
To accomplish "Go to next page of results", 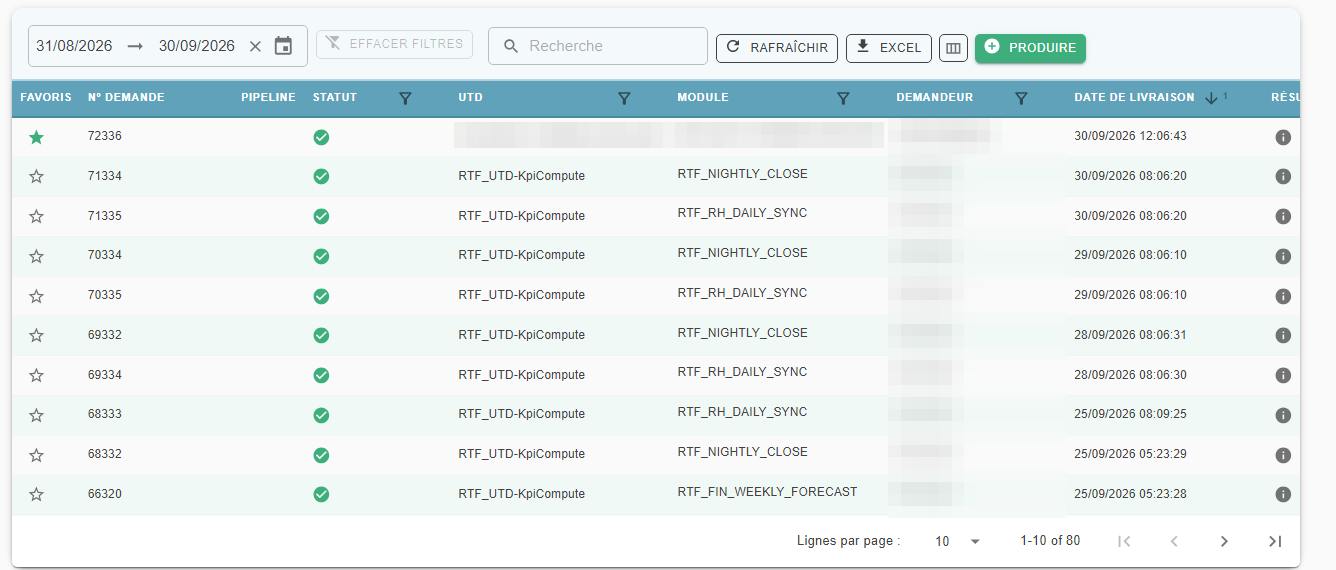I will [1224, 541].
